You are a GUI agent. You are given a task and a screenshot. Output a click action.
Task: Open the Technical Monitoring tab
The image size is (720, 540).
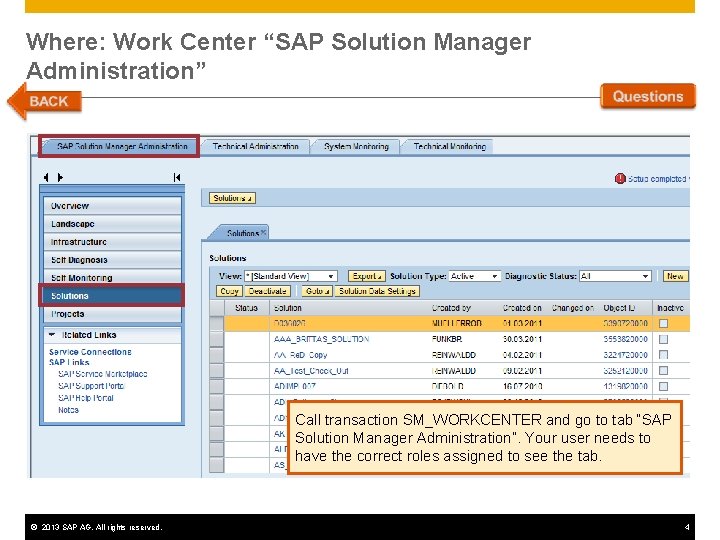(x=449, y=146)
